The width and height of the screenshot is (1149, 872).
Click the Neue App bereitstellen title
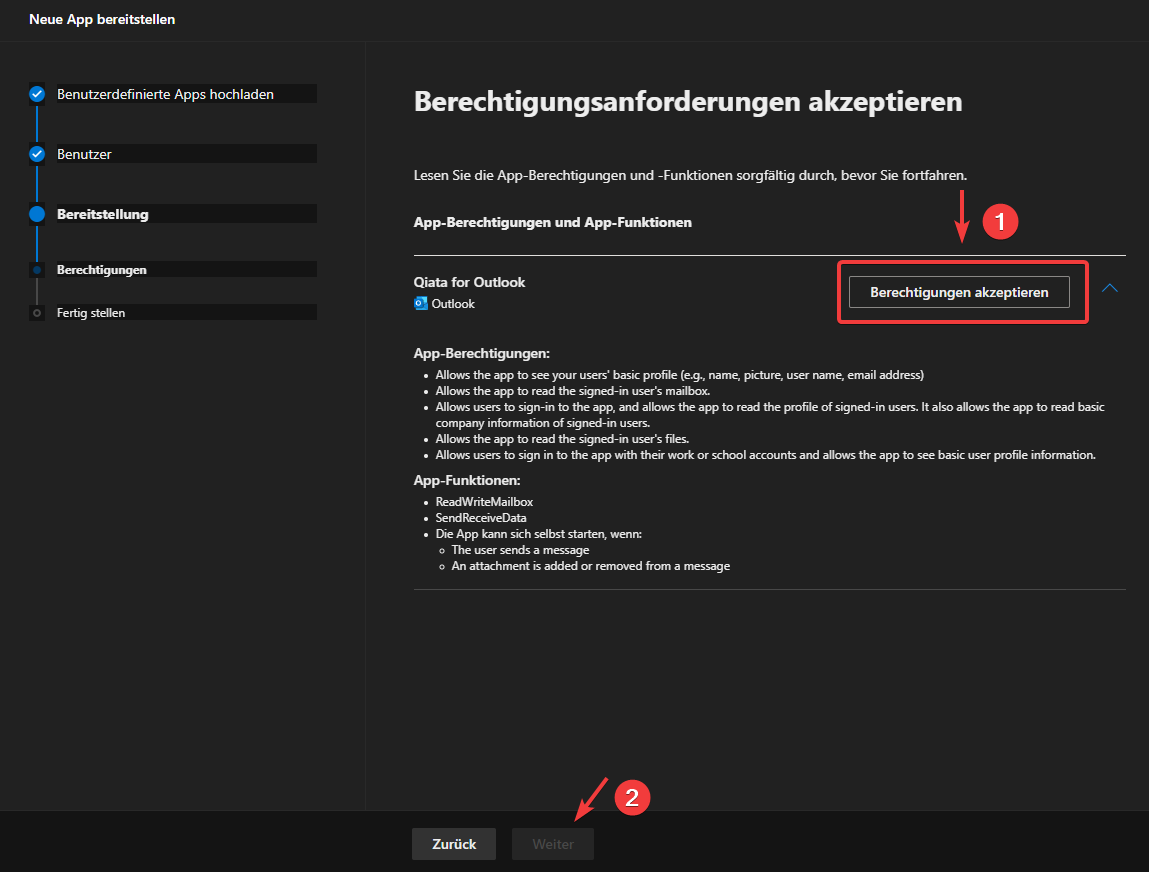coord(102,19)
